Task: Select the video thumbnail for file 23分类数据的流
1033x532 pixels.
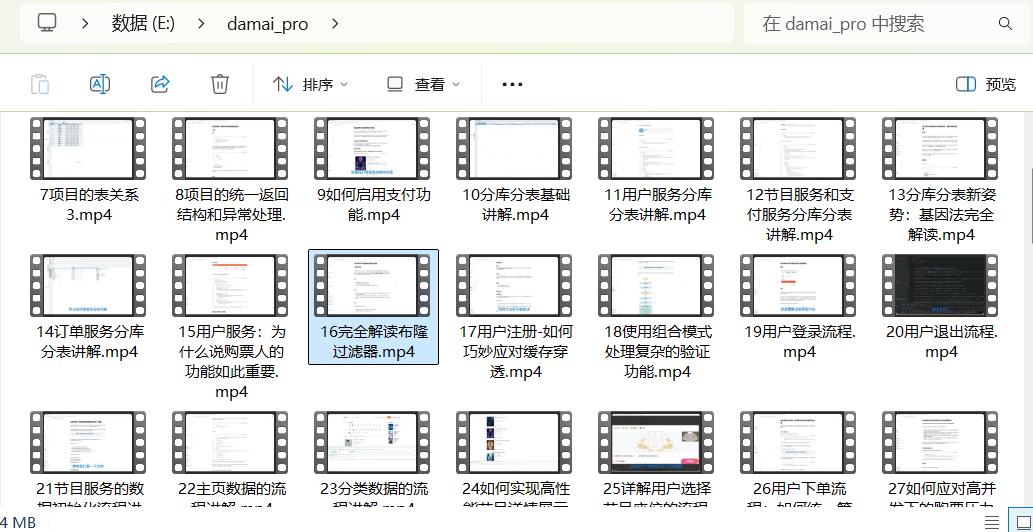Action: click(372, 442)
